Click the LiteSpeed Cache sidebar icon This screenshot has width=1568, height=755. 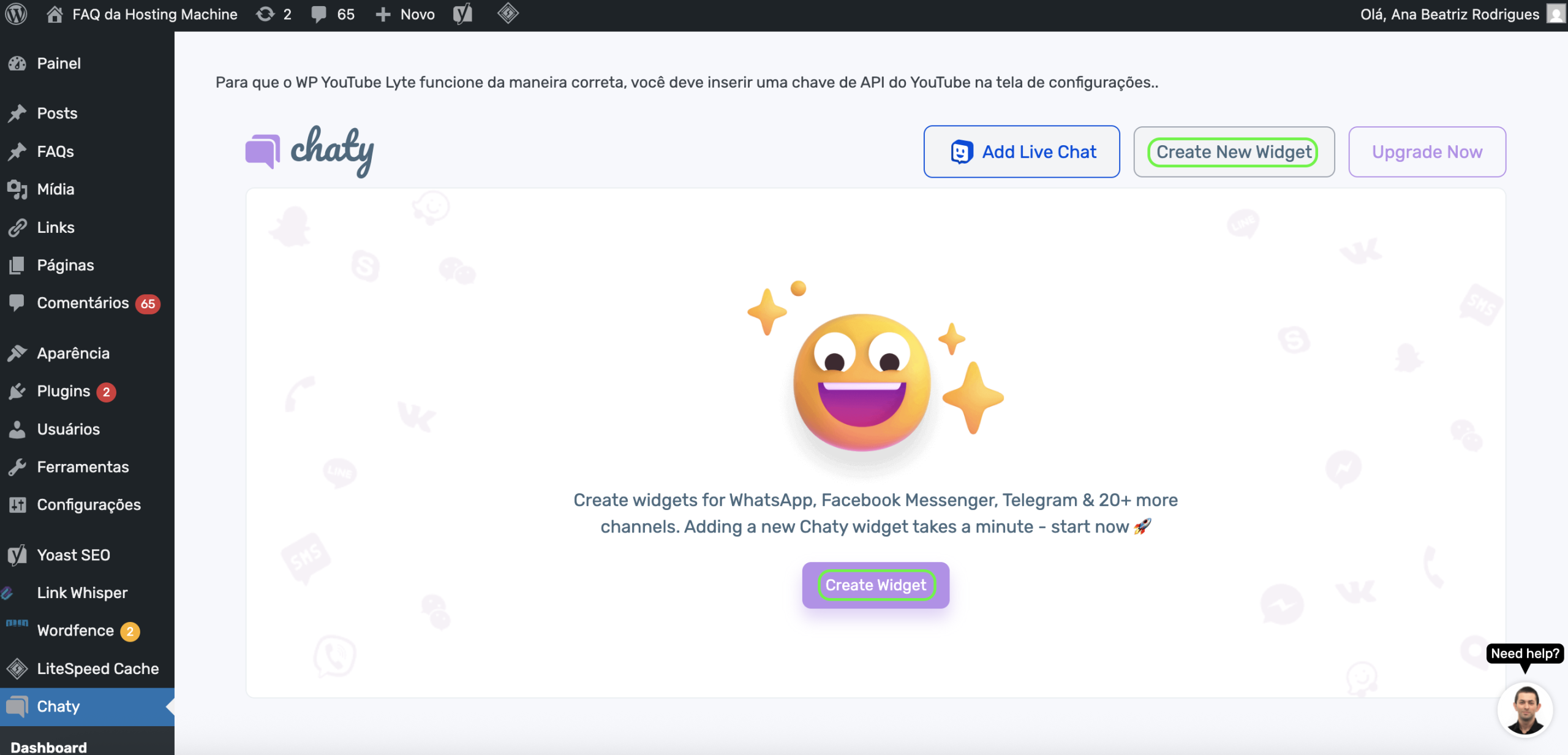[x=17, y=669]
